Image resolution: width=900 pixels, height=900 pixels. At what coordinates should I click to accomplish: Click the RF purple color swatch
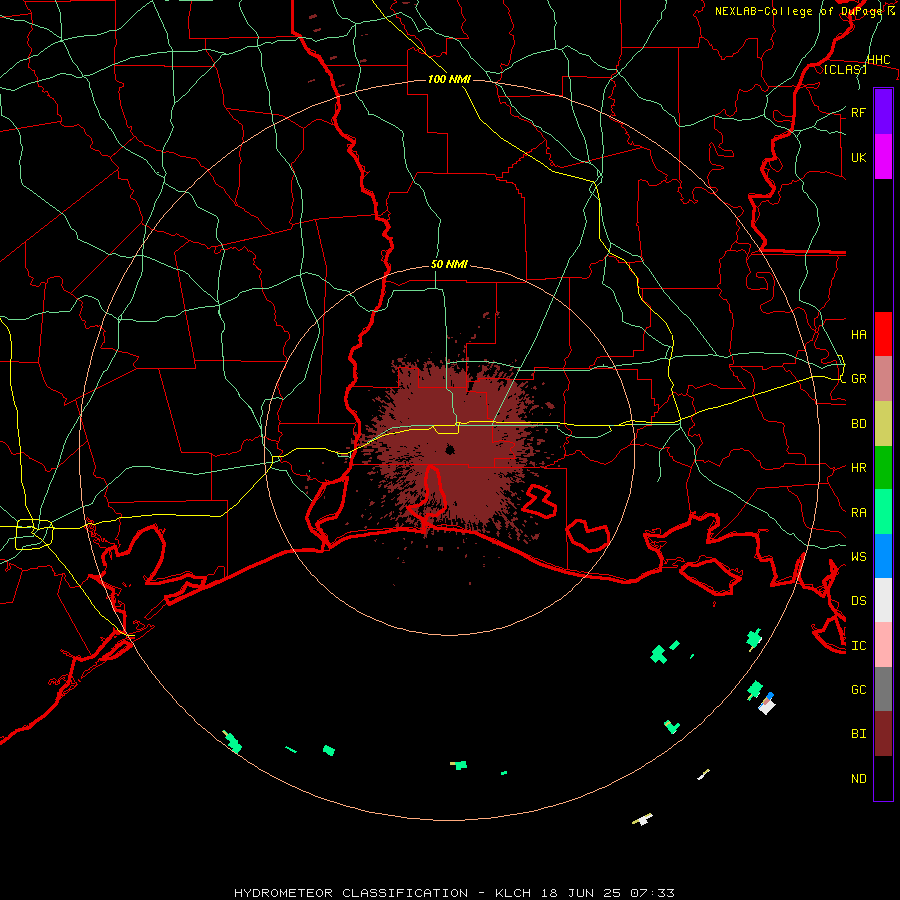click(x=883, y=112)
